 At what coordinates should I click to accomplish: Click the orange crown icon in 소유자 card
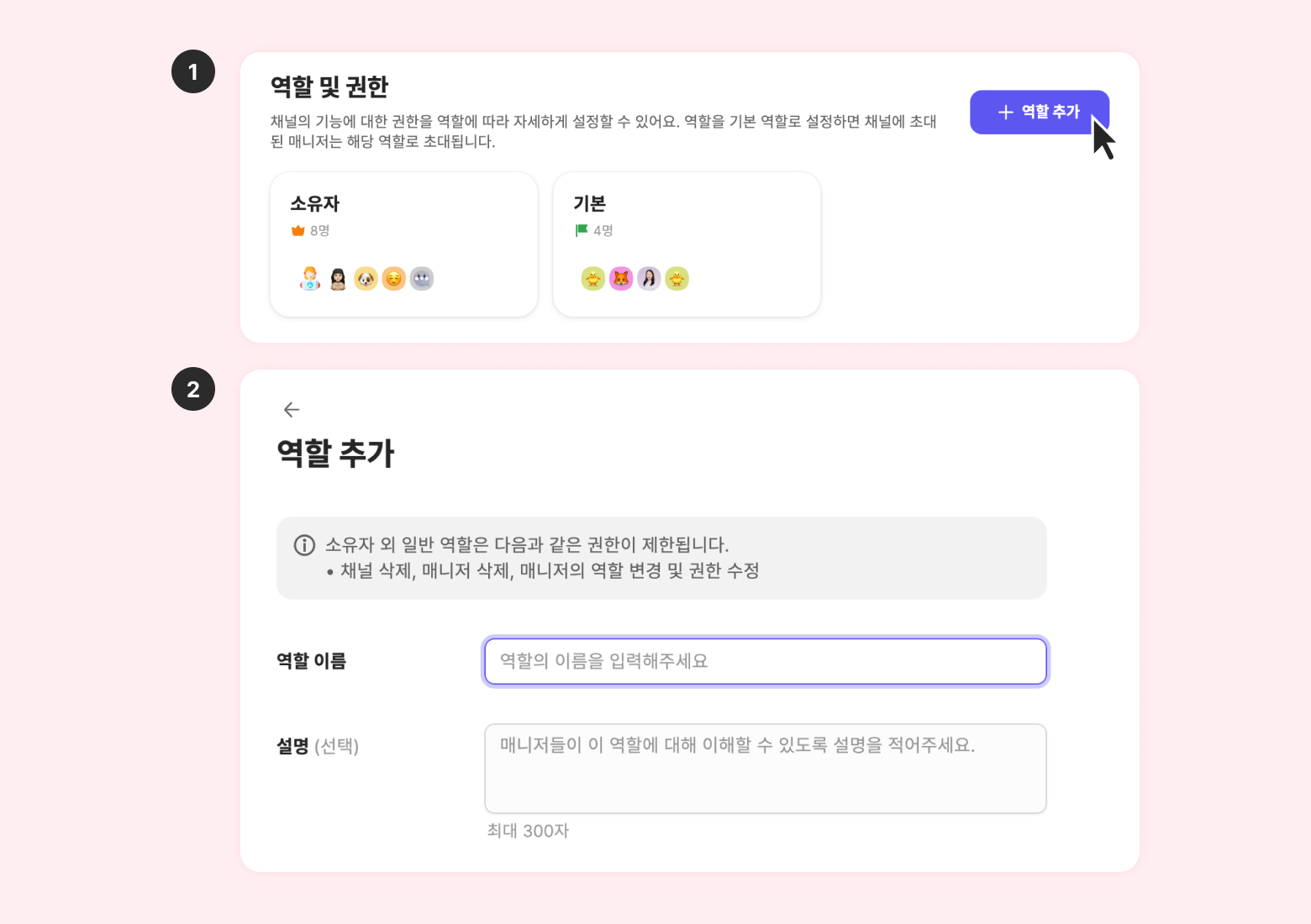click(297, 230)
